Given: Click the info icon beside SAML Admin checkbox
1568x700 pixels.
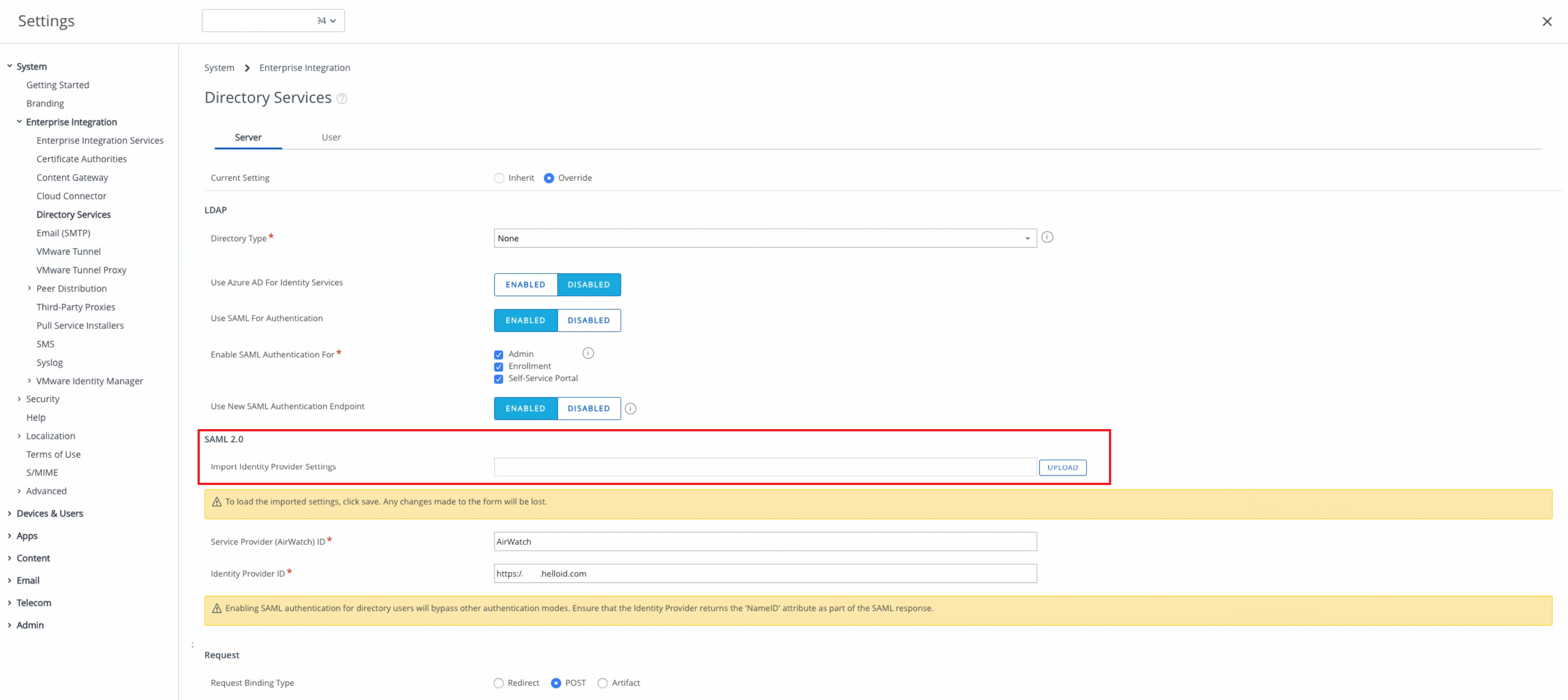Looking at the screenshot, I should point(587,354).
